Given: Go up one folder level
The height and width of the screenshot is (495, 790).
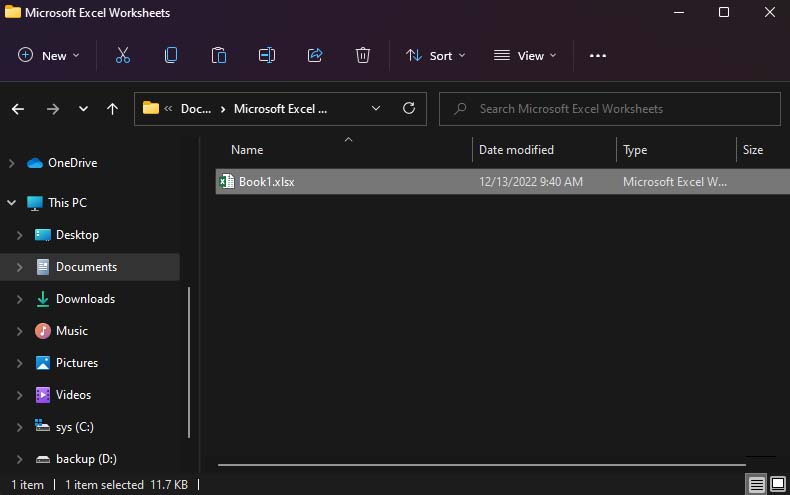Looking at the screenshot, I should pyautogui.click(x=112, y=109).
